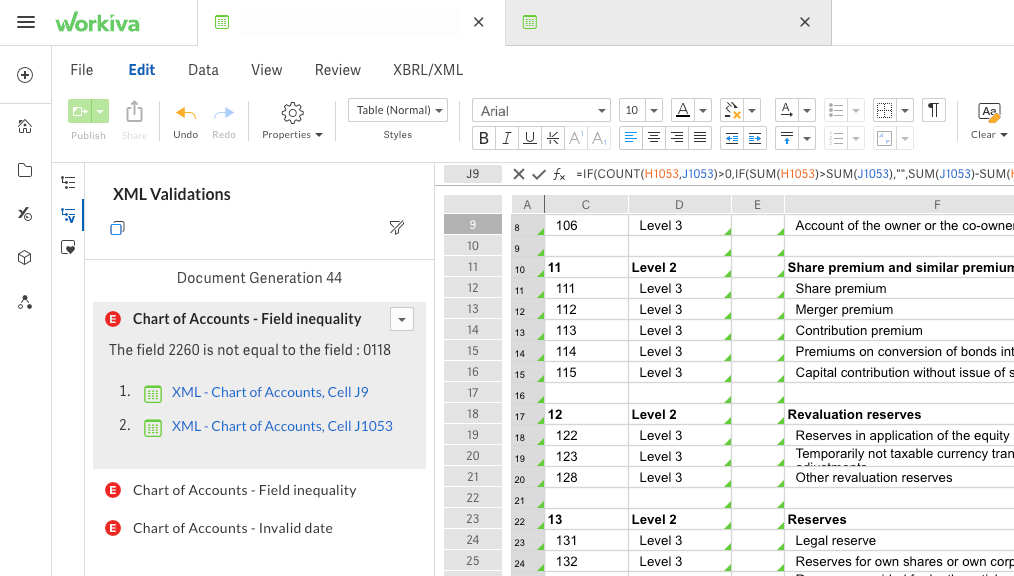Image resolution: width=1014 pixels, height=576 pixels.
Task: Click the Share icon
Action: pos(135,111)
